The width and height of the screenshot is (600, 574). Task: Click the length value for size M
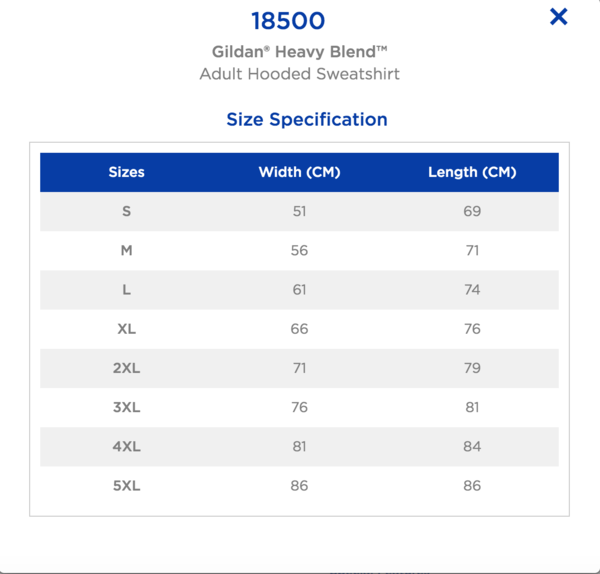(472, 250)
